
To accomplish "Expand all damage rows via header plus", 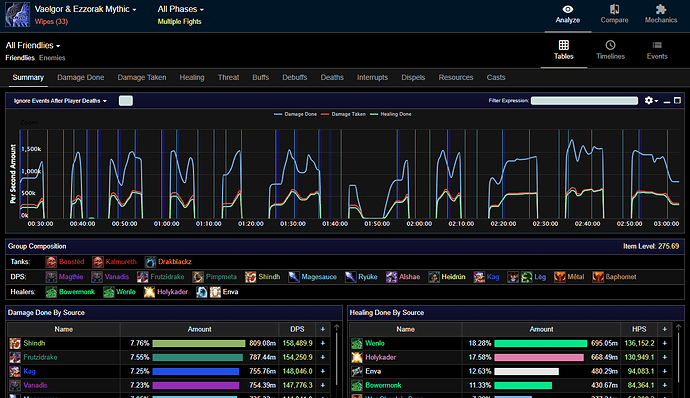I will (x=323, y=329).
